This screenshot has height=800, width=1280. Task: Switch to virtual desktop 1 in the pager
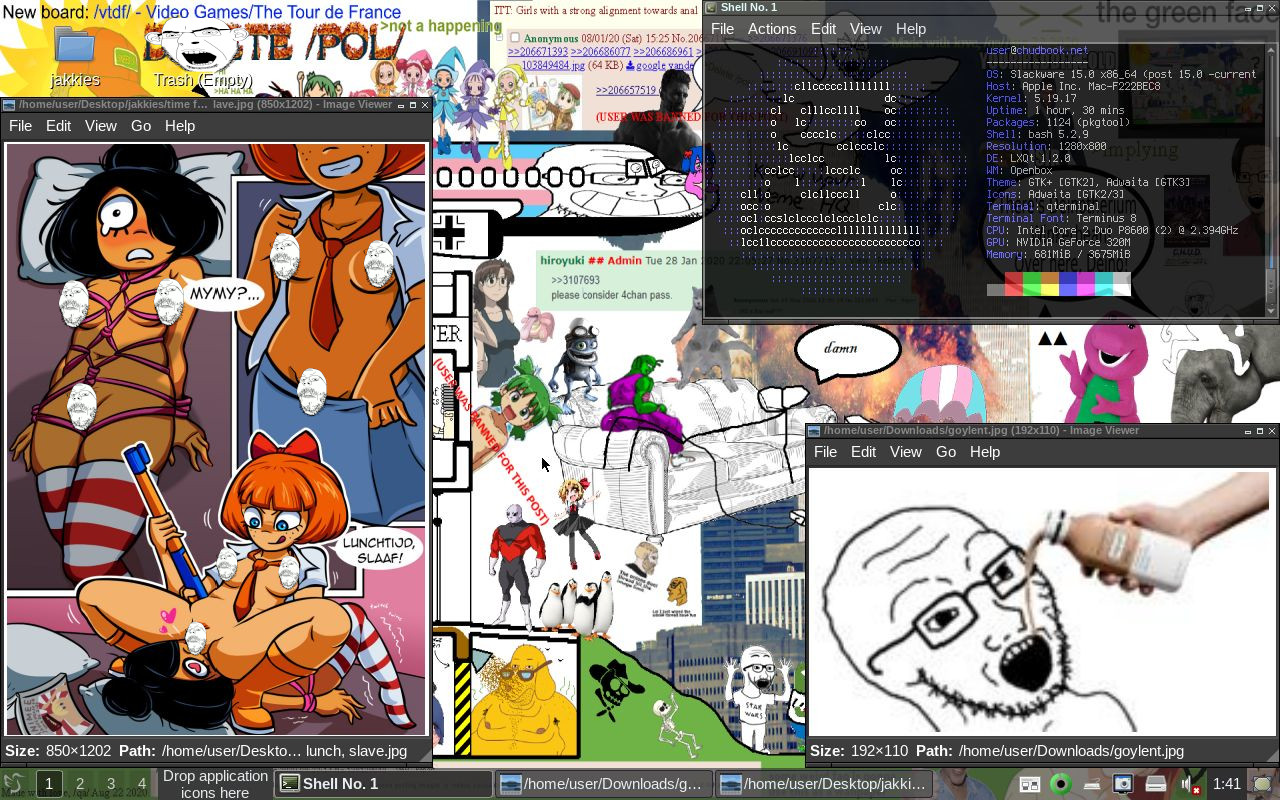tap(48, 784)
